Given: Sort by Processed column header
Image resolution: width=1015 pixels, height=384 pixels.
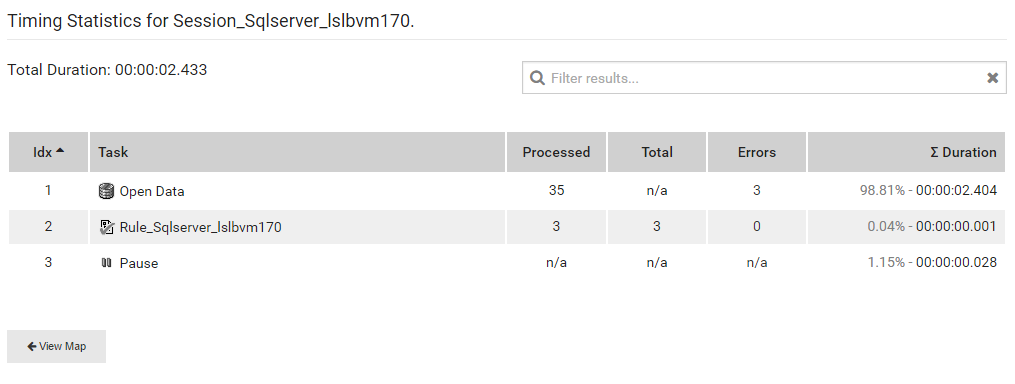Looking at the screenshot, I should pos(556,152).
